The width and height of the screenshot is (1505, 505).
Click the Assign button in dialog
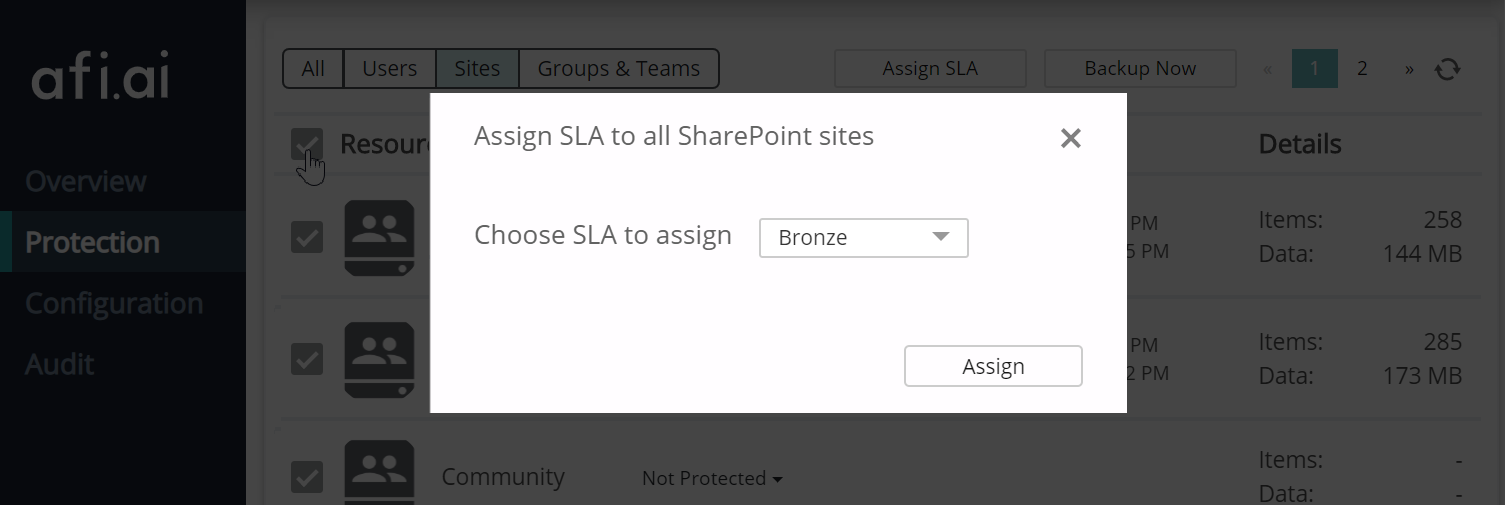[993, 366]
